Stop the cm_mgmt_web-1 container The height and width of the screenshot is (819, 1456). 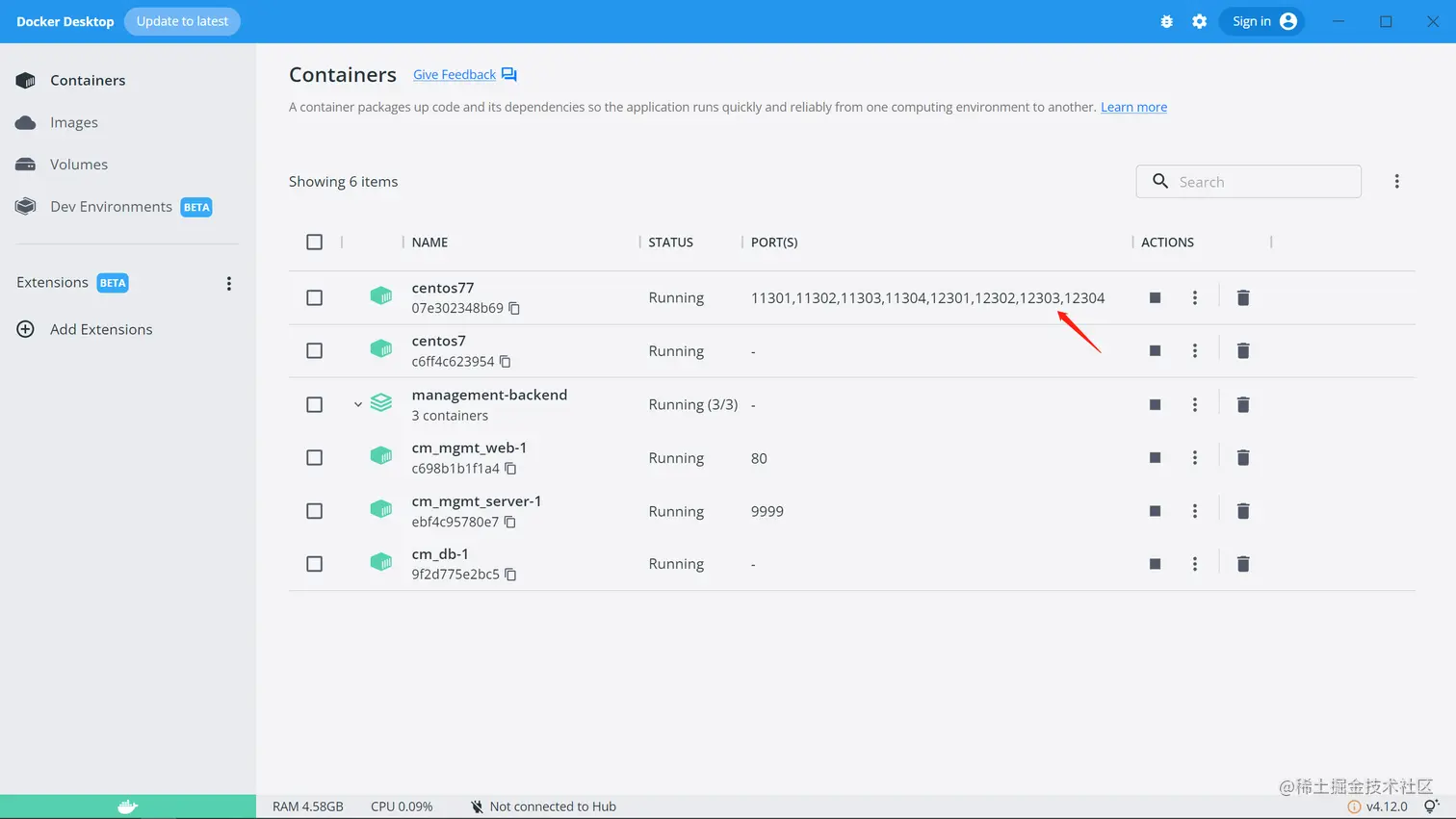pos(1155,458)
